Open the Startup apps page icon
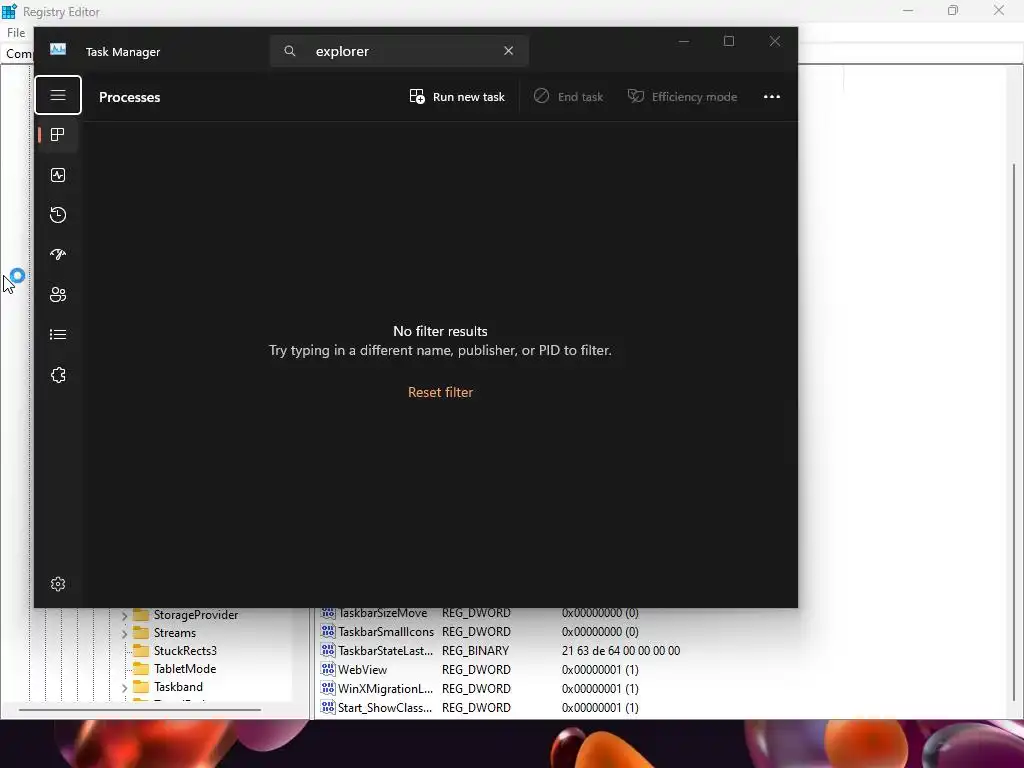The image size is (1024, 768). [58, 255]
